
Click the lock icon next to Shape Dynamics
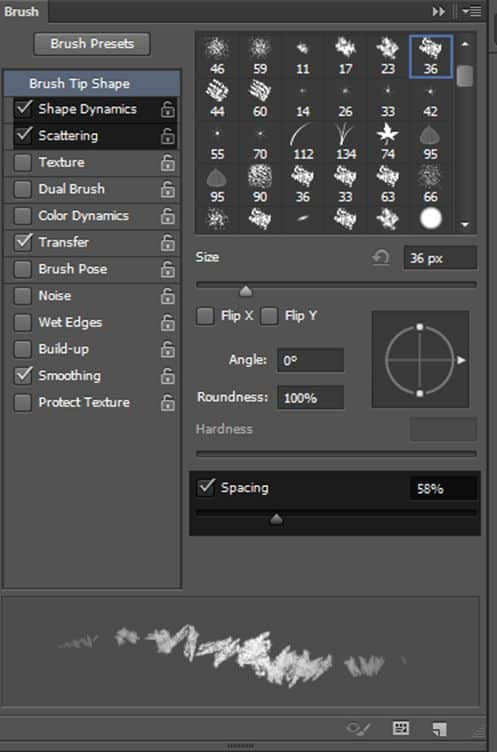point(167,109)
